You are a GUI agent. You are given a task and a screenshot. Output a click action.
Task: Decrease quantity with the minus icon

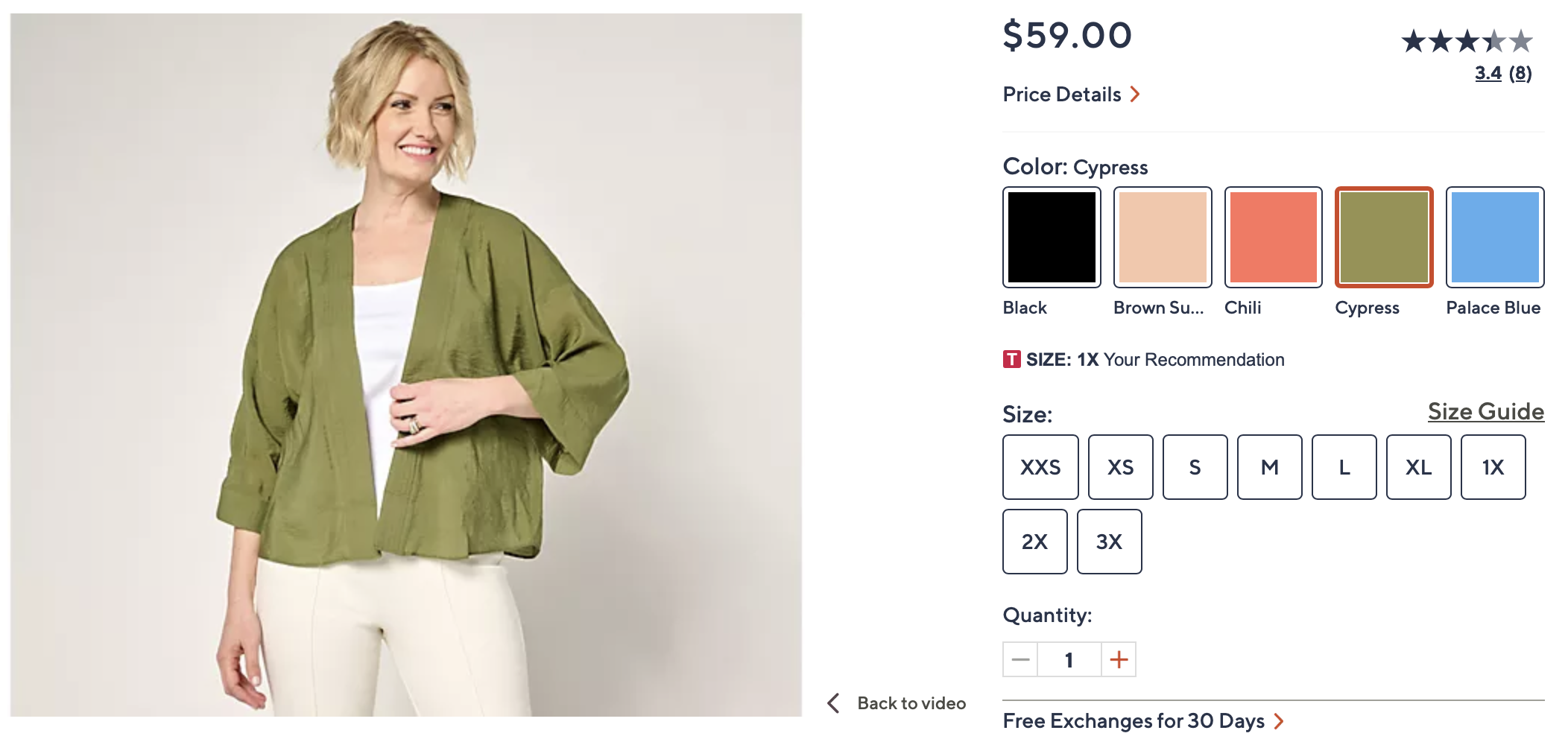pyautogui.click(x=1020, y=659)
